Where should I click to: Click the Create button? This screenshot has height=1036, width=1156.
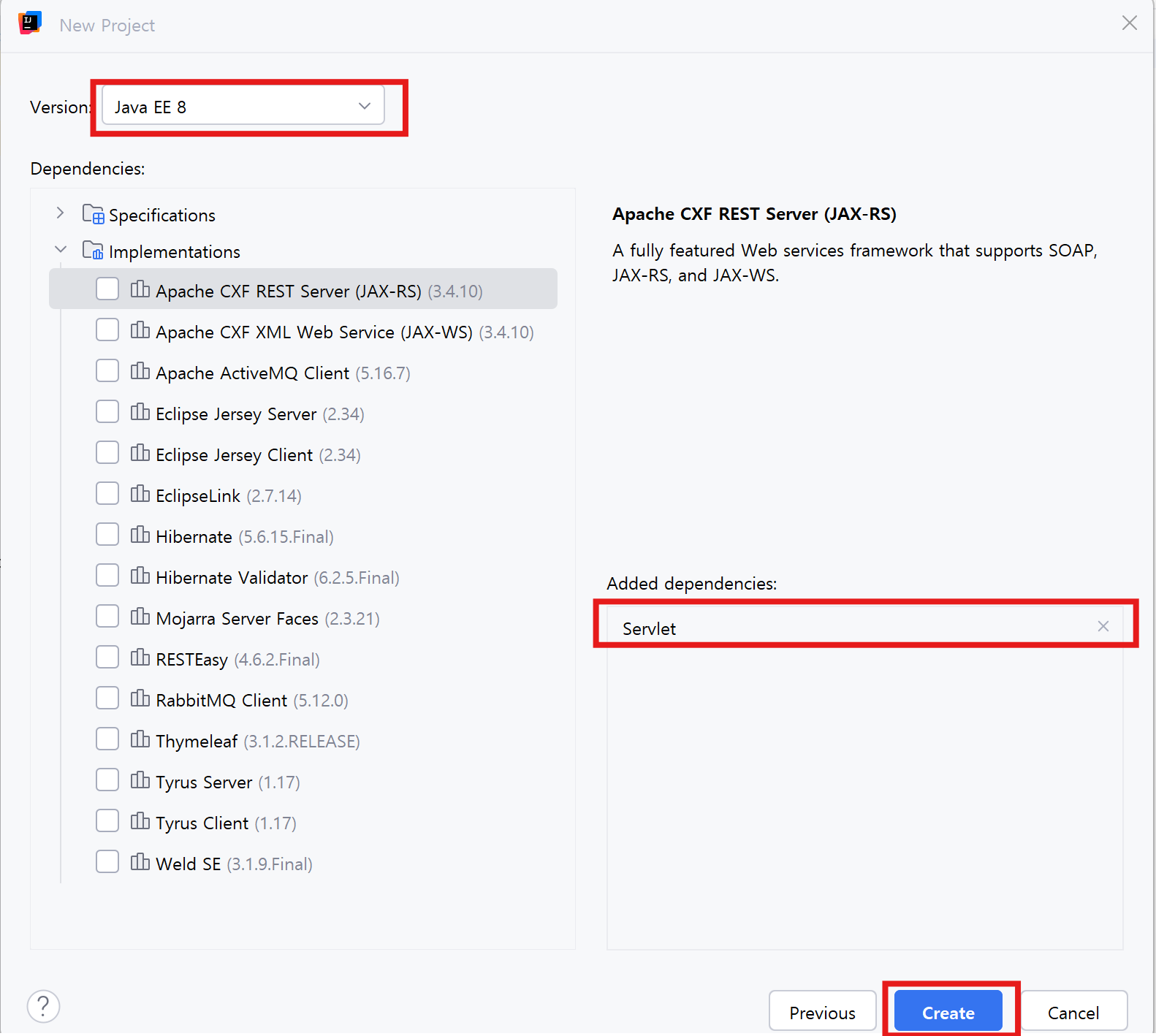[x=948, y=1012]
